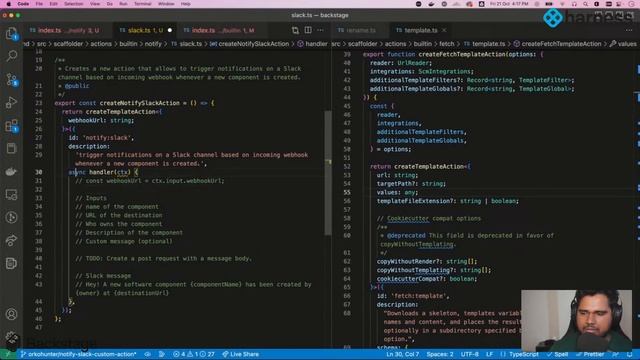Click the remote window indicator in the status bar
Viewport: 640px width, 360px height.
[8, 354]
